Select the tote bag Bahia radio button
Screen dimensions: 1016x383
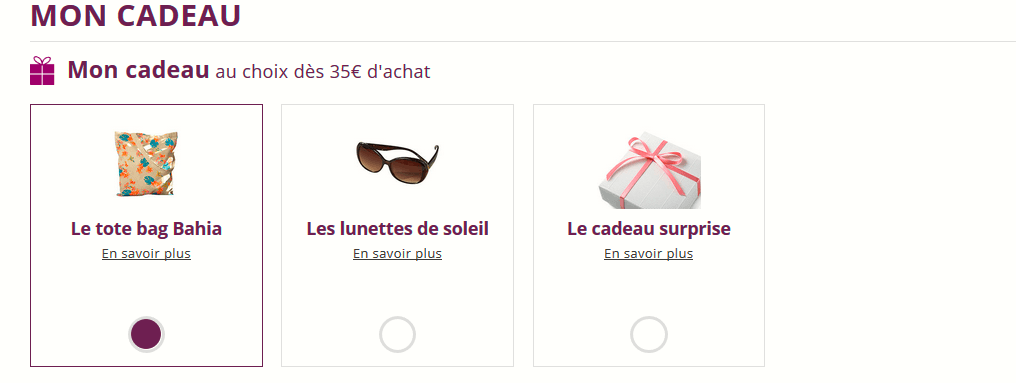click(146, 334)
